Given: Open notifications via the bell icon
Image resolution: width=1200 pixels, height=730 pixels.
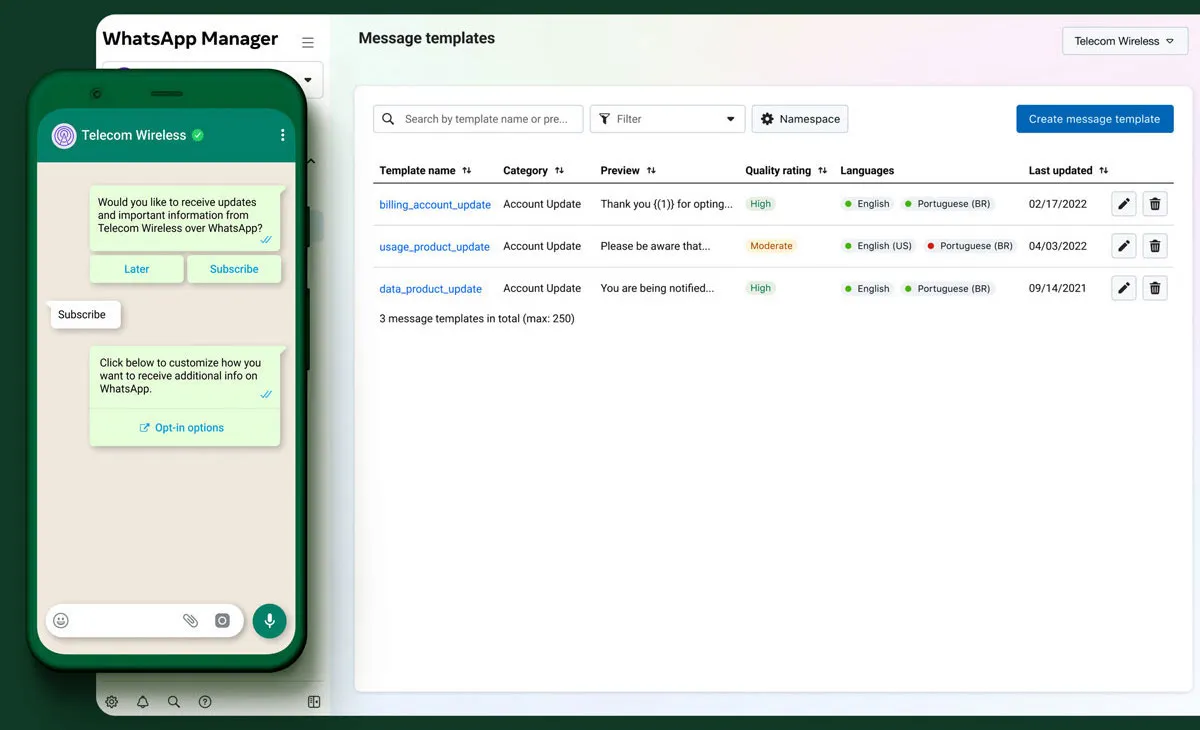Looking at the screenshot, I should coord(142,701).
